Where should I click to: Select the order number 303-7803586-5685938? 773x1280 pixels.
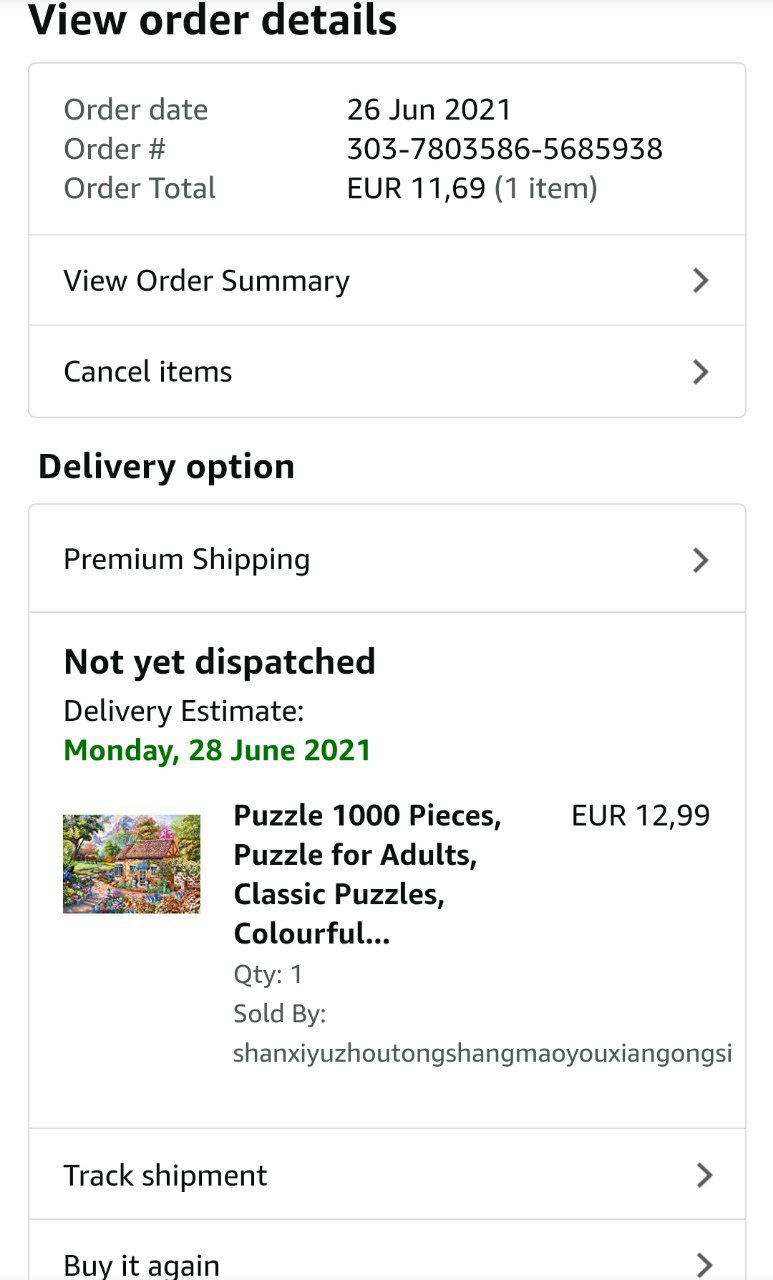pos(504,149)
